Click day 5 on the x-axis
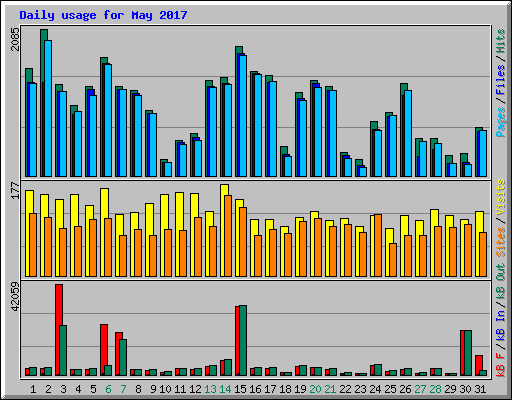The image size is (512, 400). coord(93,389)
